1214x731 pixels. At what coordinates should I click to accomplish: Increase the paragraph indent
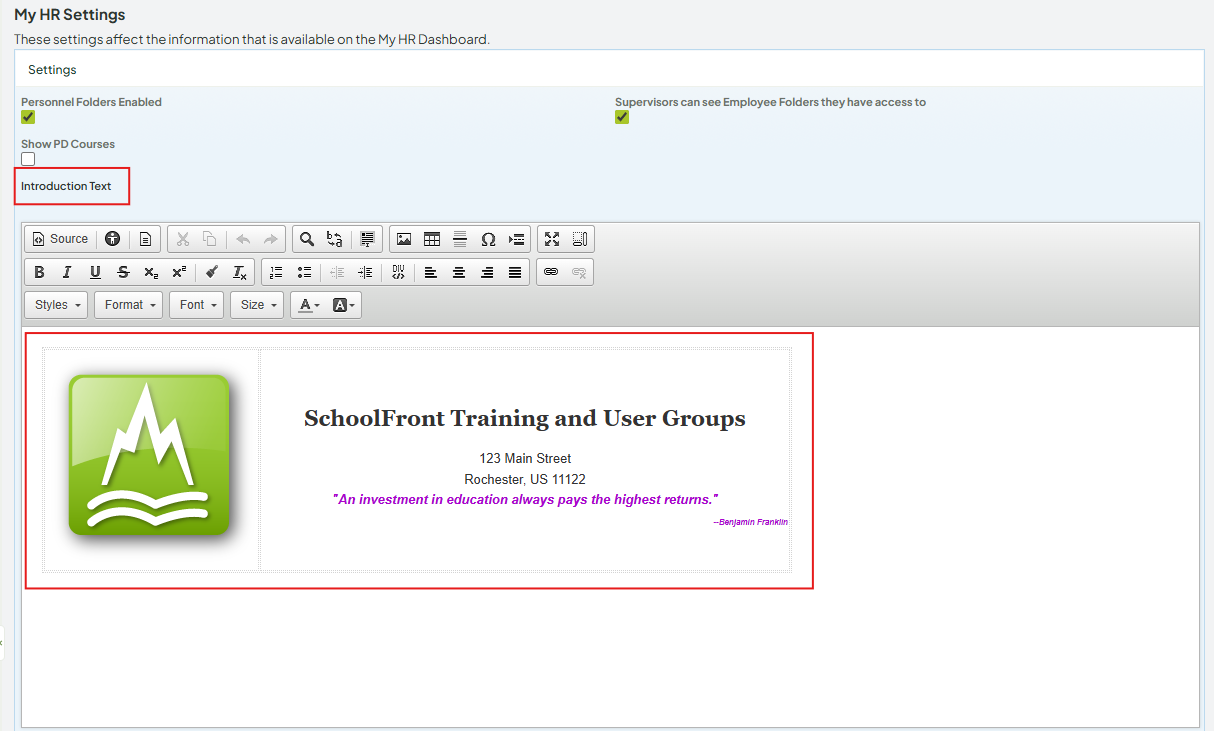pyautogui.click(x=365, y=272)
